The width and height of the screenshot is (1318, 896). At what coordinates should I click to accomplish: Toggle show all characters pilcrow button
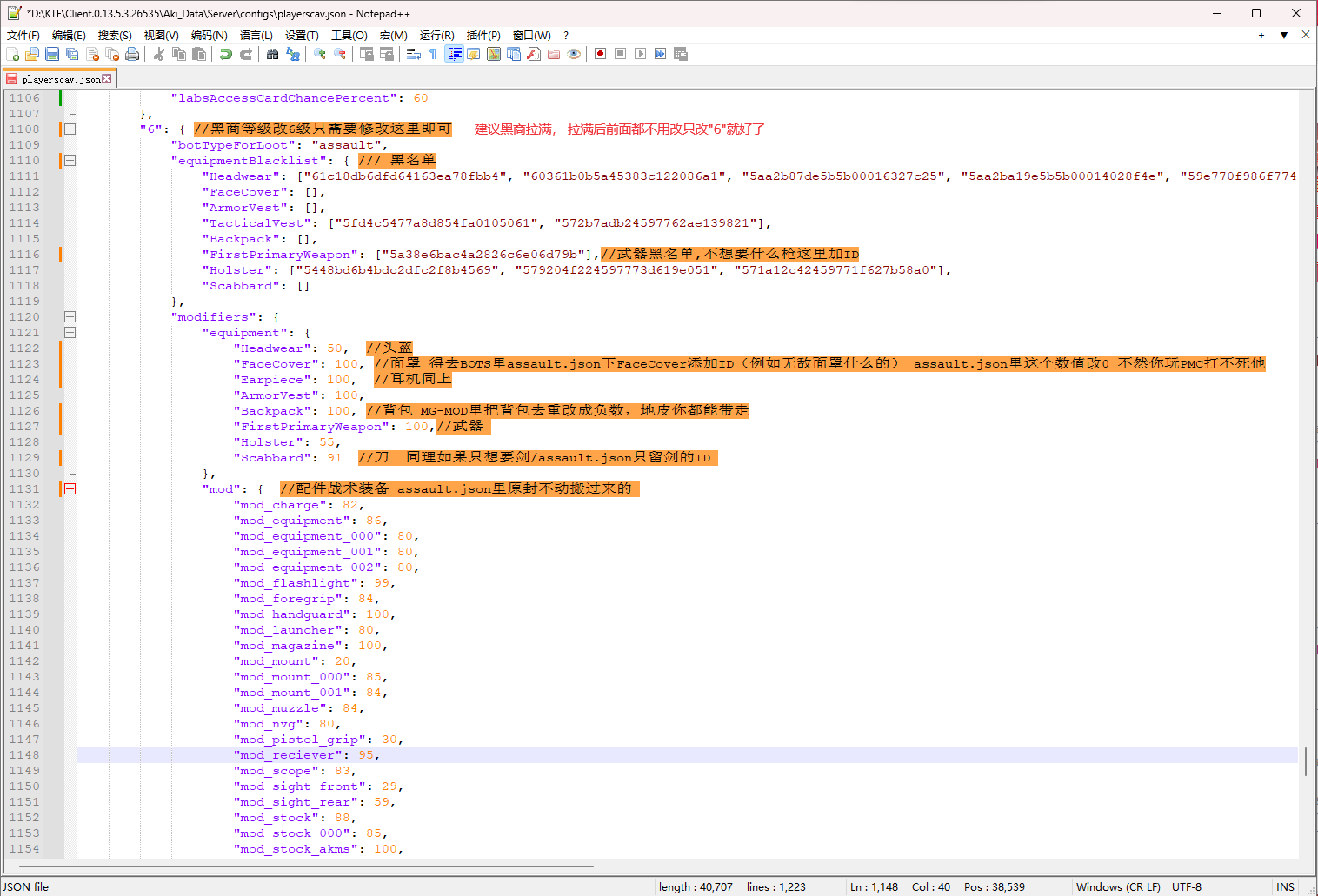(x=433, y=54)
